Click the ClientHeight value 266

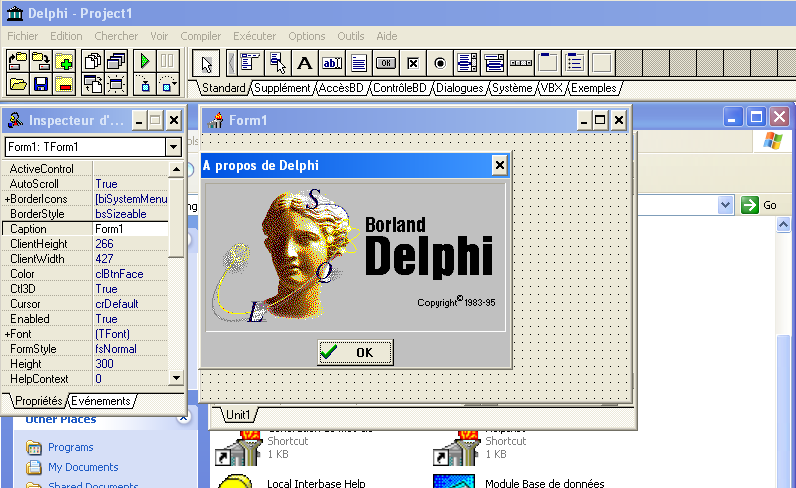pyautogui.click(x=105, y=244)
